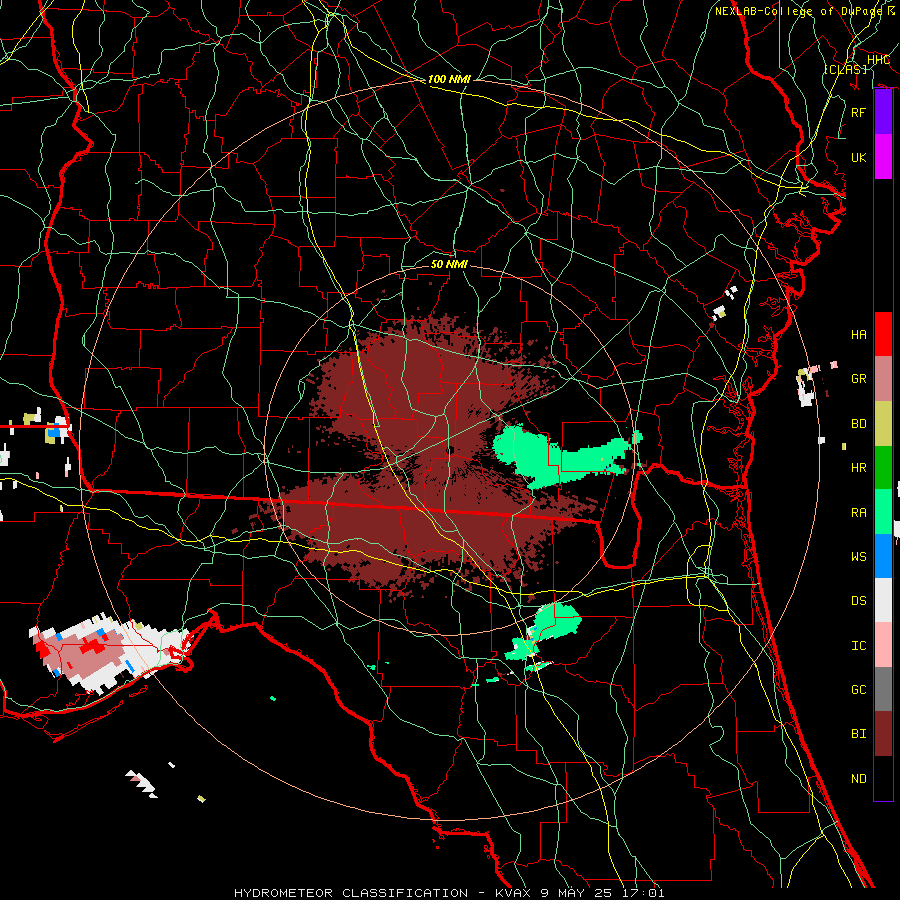
Task: Click the HA legend label
Action: [859, 335]
